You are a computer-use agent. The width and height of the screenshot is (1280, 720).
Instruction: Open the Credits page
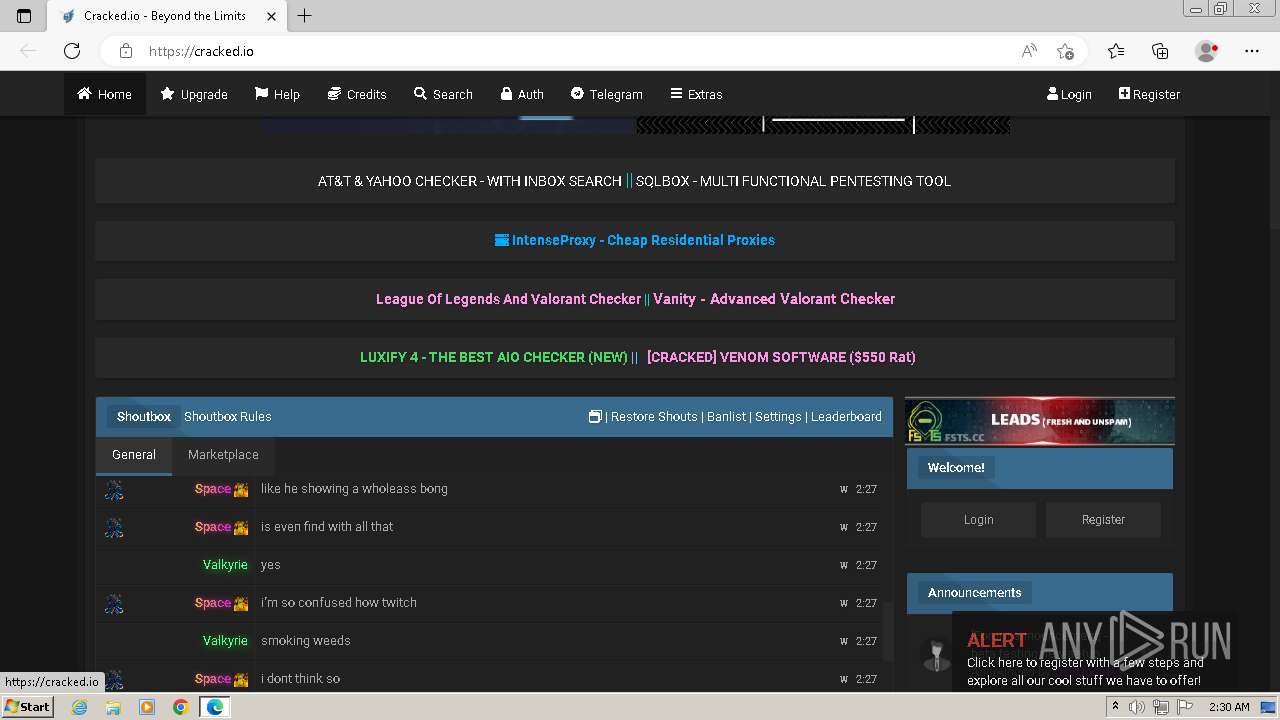tap(357, 94)
